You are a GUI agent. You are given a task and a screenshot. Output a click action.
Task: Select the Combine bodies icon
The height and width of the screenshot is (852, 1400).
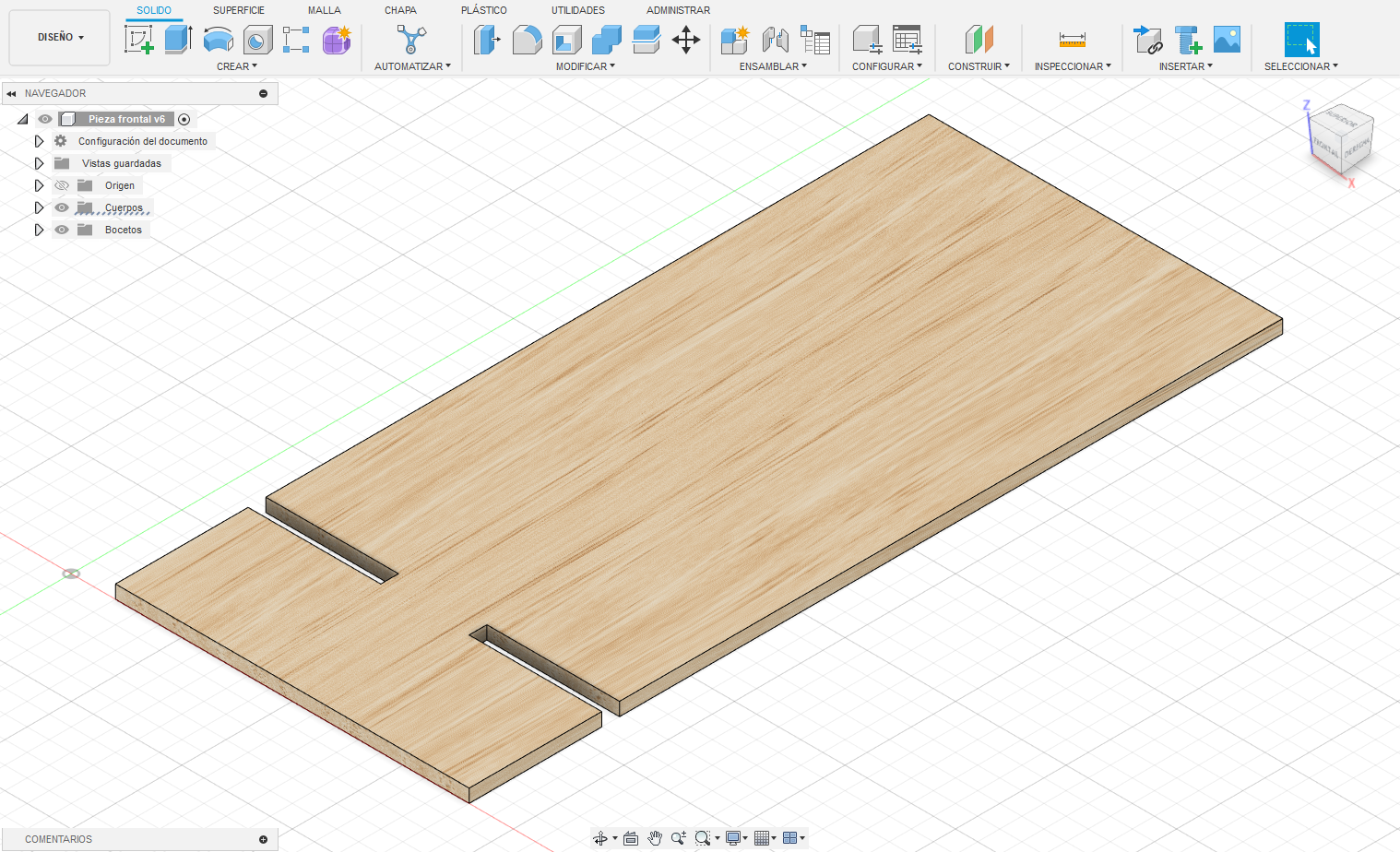tap(606, 40)
